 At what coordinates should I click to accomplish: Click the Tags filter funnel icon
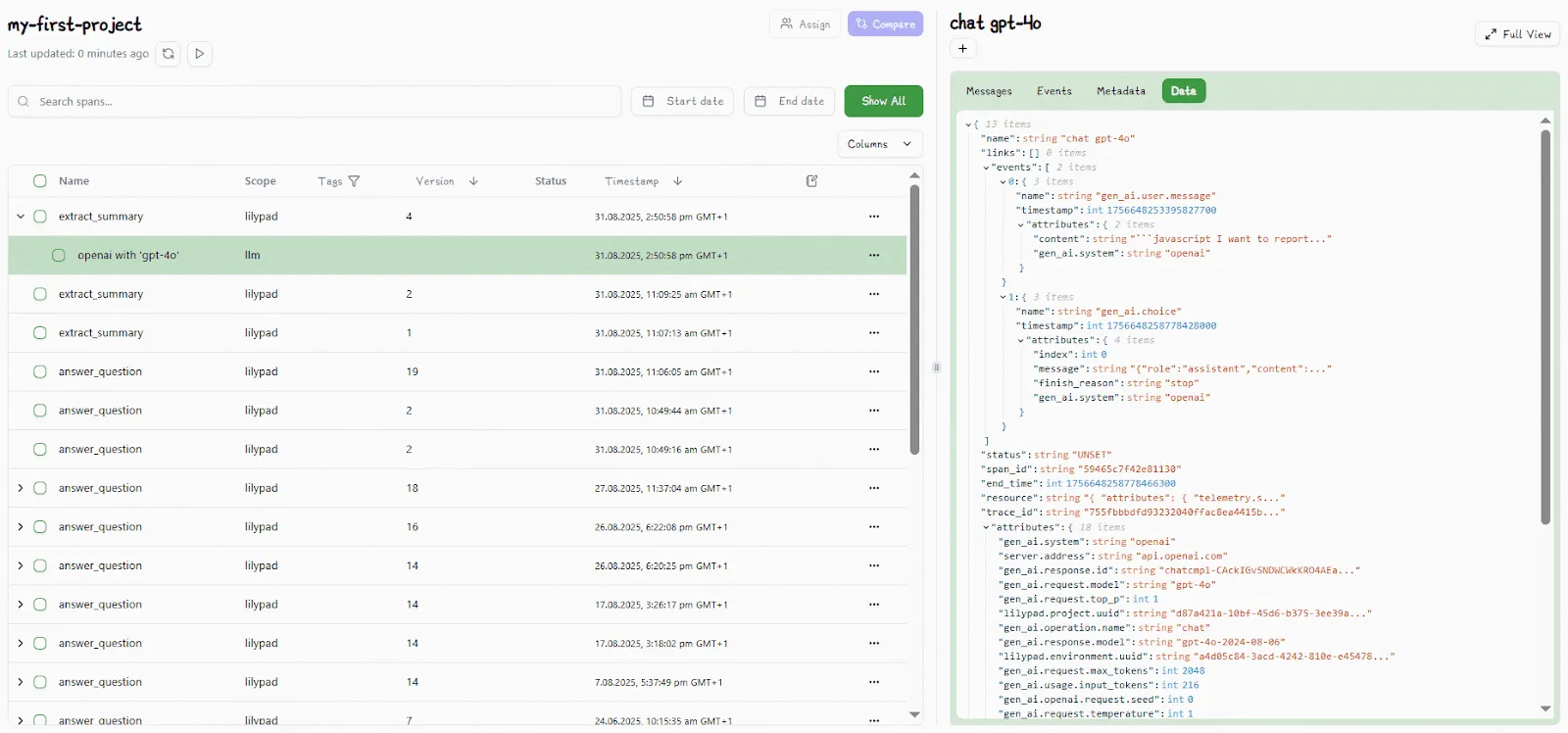pyautogui.click(x=354, y=181)
